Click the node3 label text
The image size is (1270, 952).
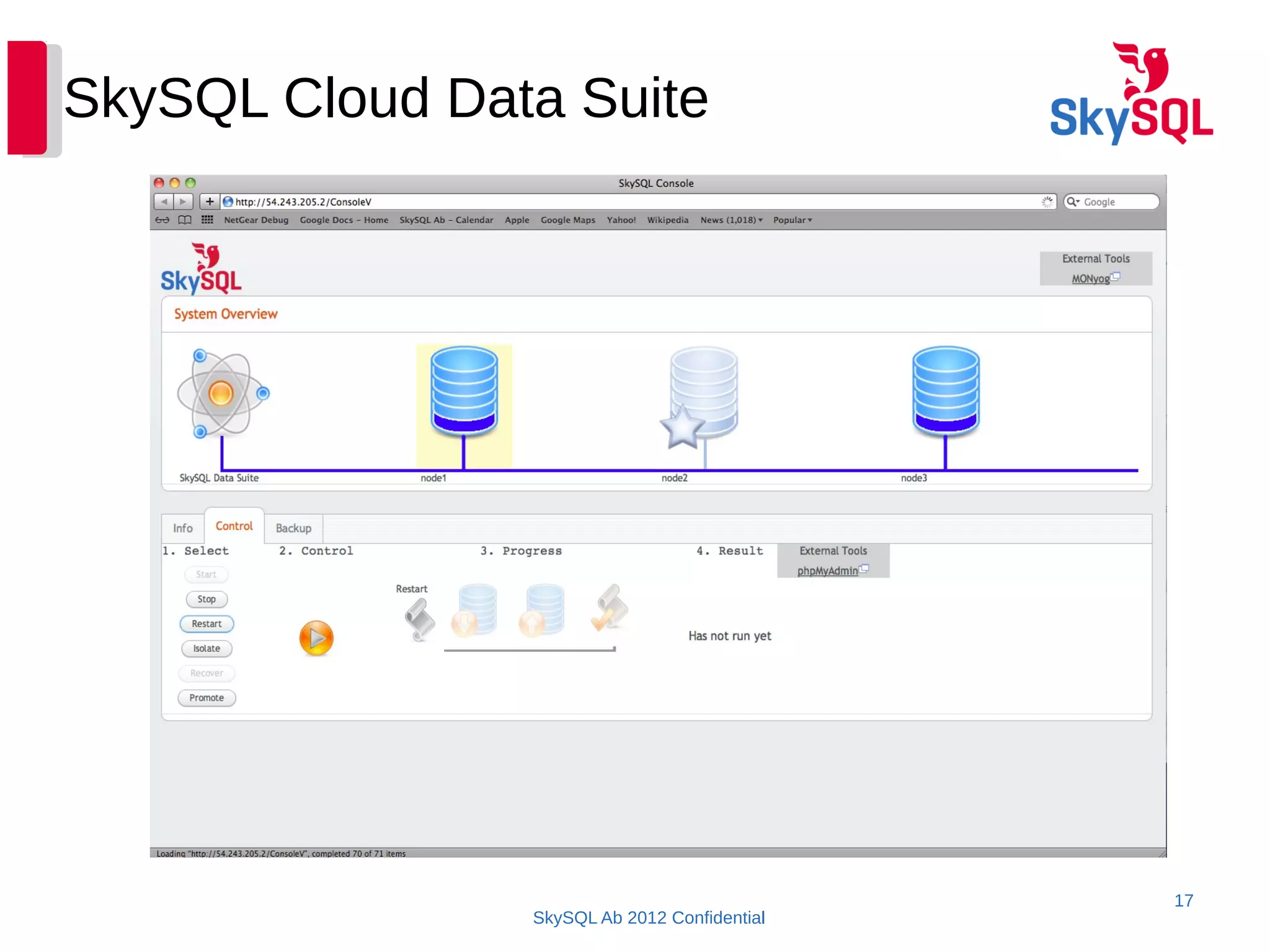point(914,478)
